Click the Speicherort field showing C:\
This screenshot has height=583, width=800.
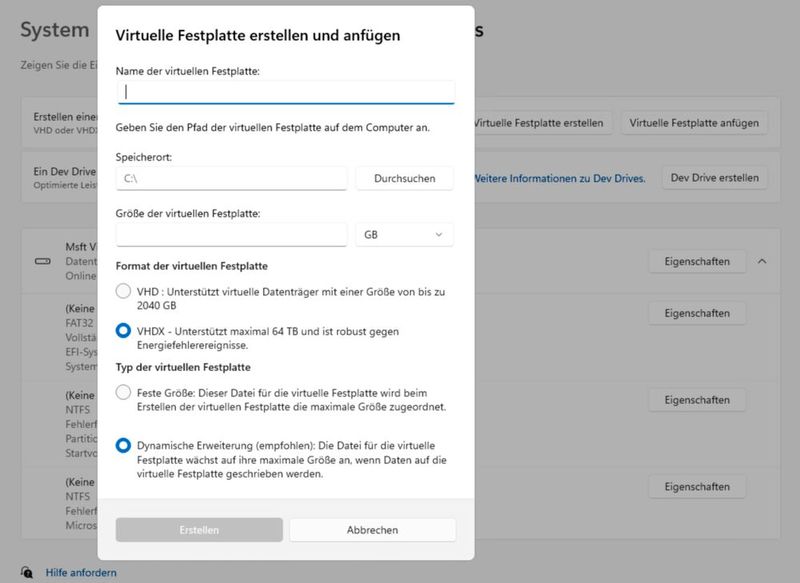coord(230,178)
